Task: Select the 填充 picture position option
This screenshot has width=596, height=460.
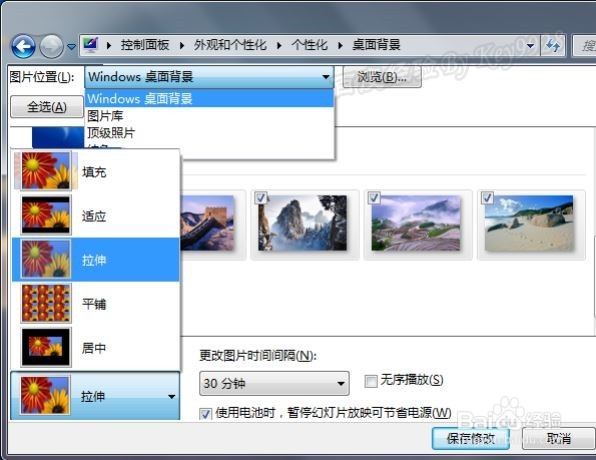Action: (96, 172)
